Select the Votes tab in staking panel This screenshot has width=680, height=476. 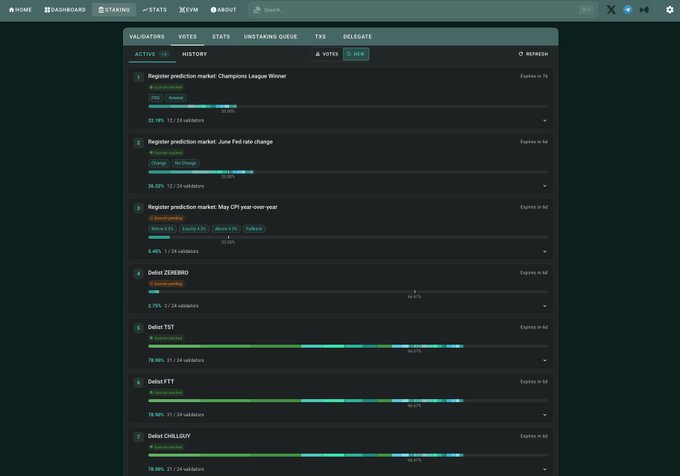click(x=187, y=37)
